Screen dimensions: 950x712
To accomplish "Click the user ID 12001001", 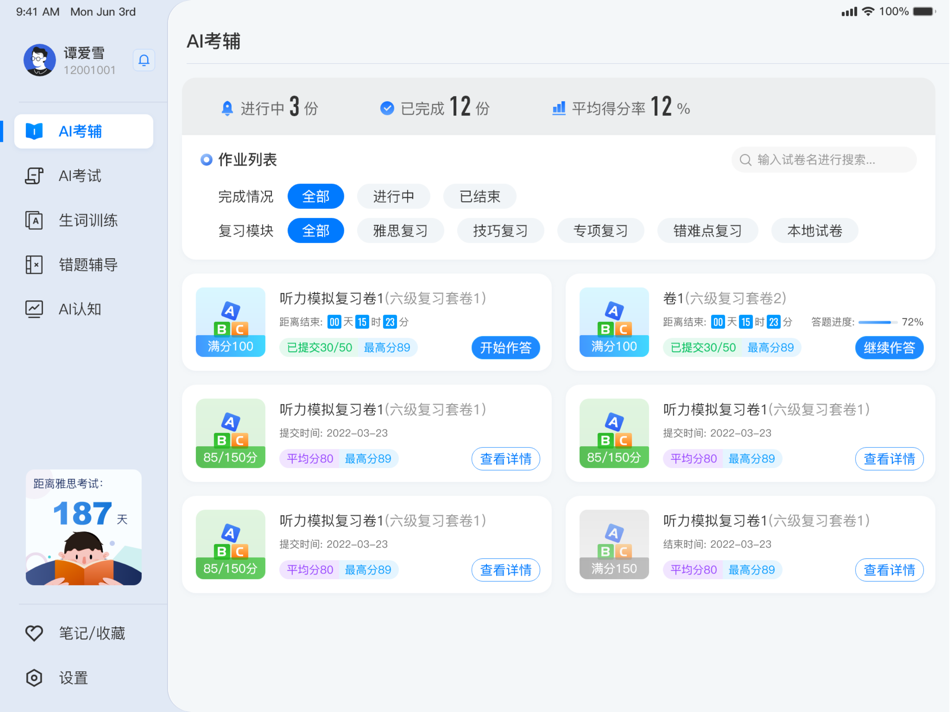I will tap(90, 70).
